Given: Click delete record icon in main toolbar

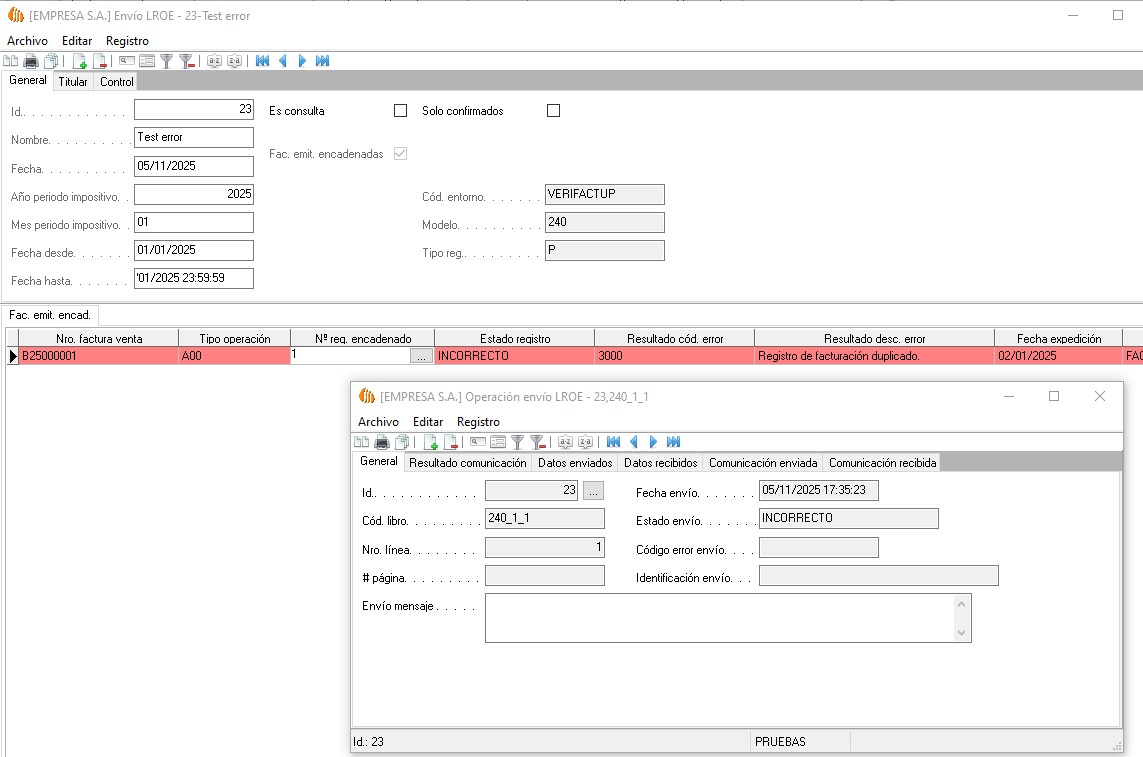Looking at the screenshot, I should point(100,61).
